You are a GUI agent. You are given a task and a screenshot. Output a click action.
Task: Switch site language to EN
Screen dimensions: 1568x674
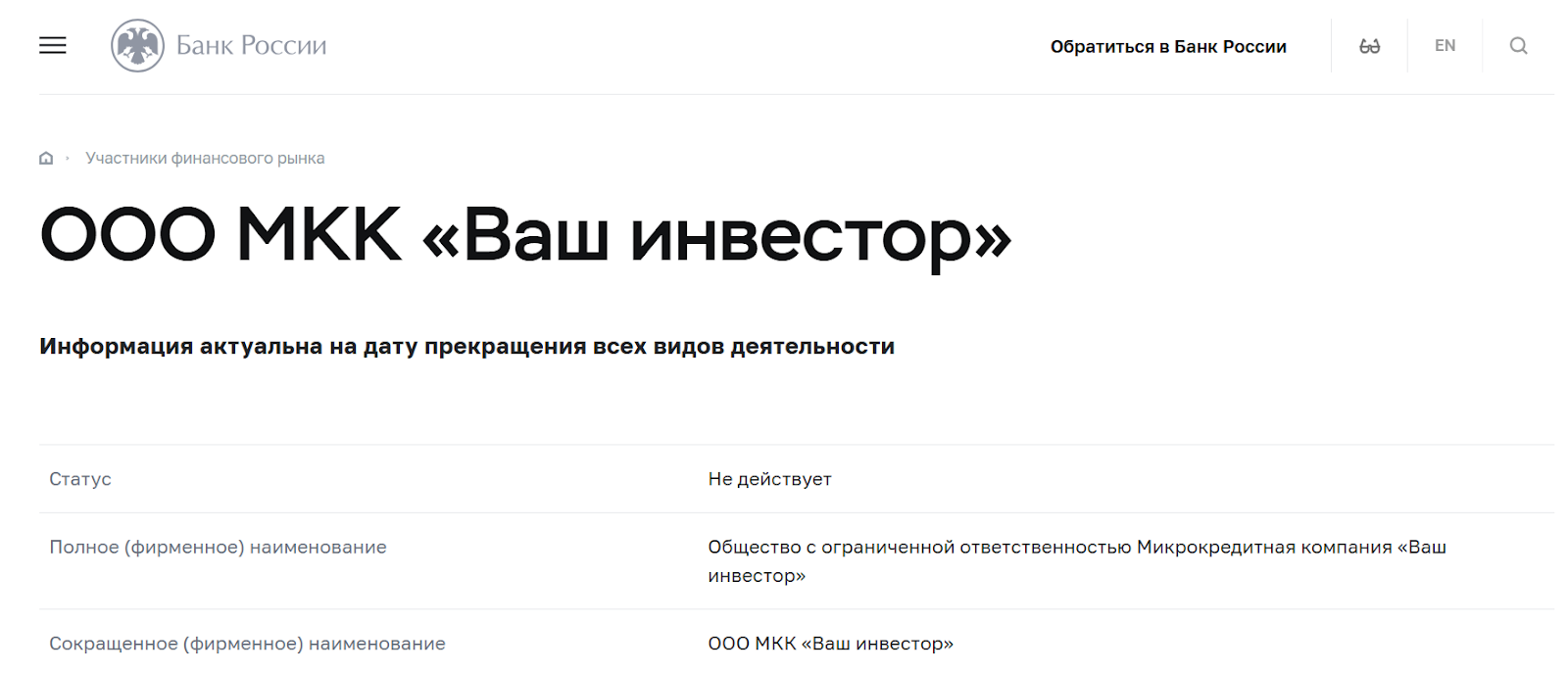coord(1445,45)
